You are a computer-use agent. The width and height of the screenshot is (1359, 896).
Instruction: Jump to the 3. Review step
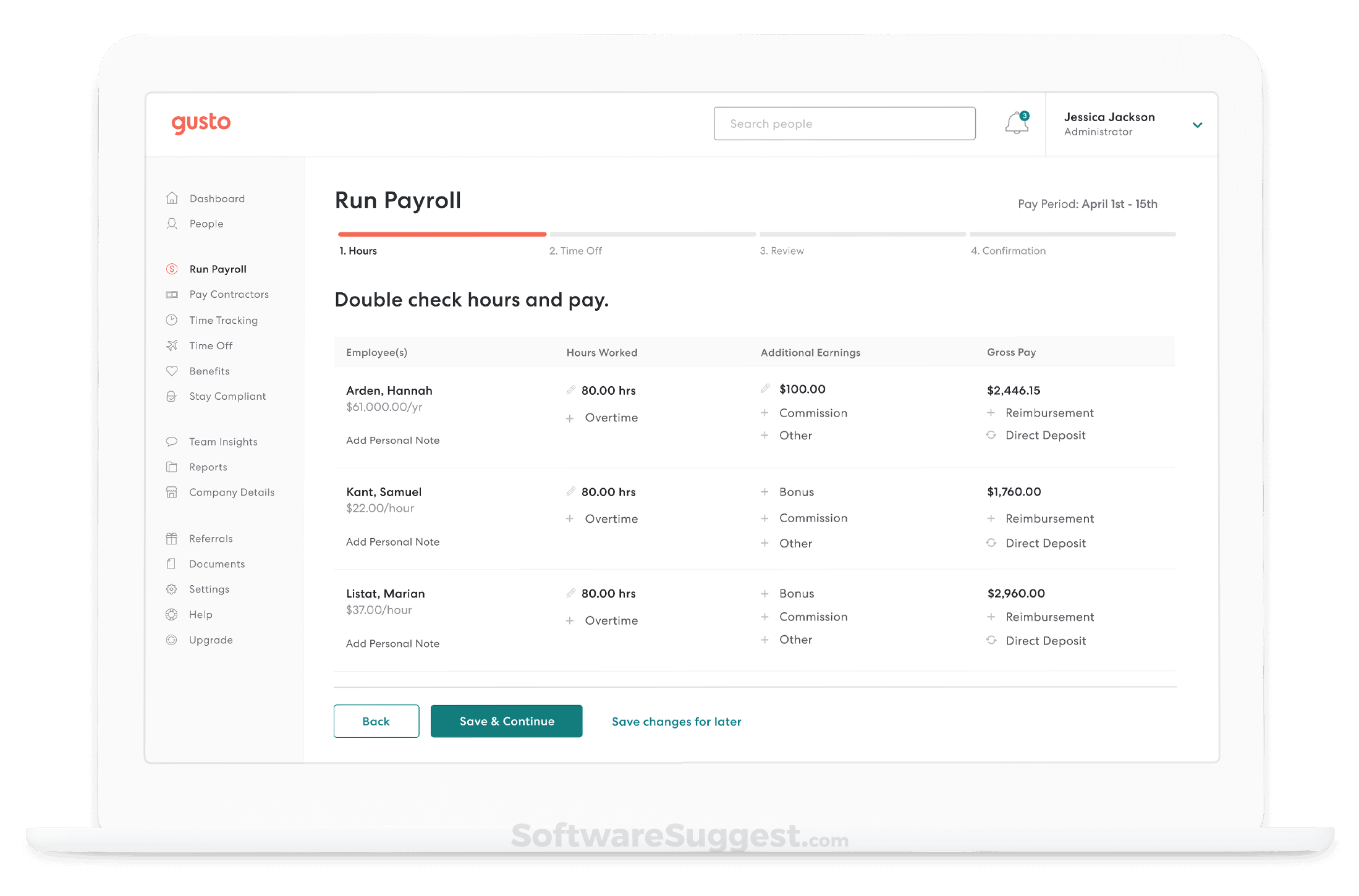(782, 251)
